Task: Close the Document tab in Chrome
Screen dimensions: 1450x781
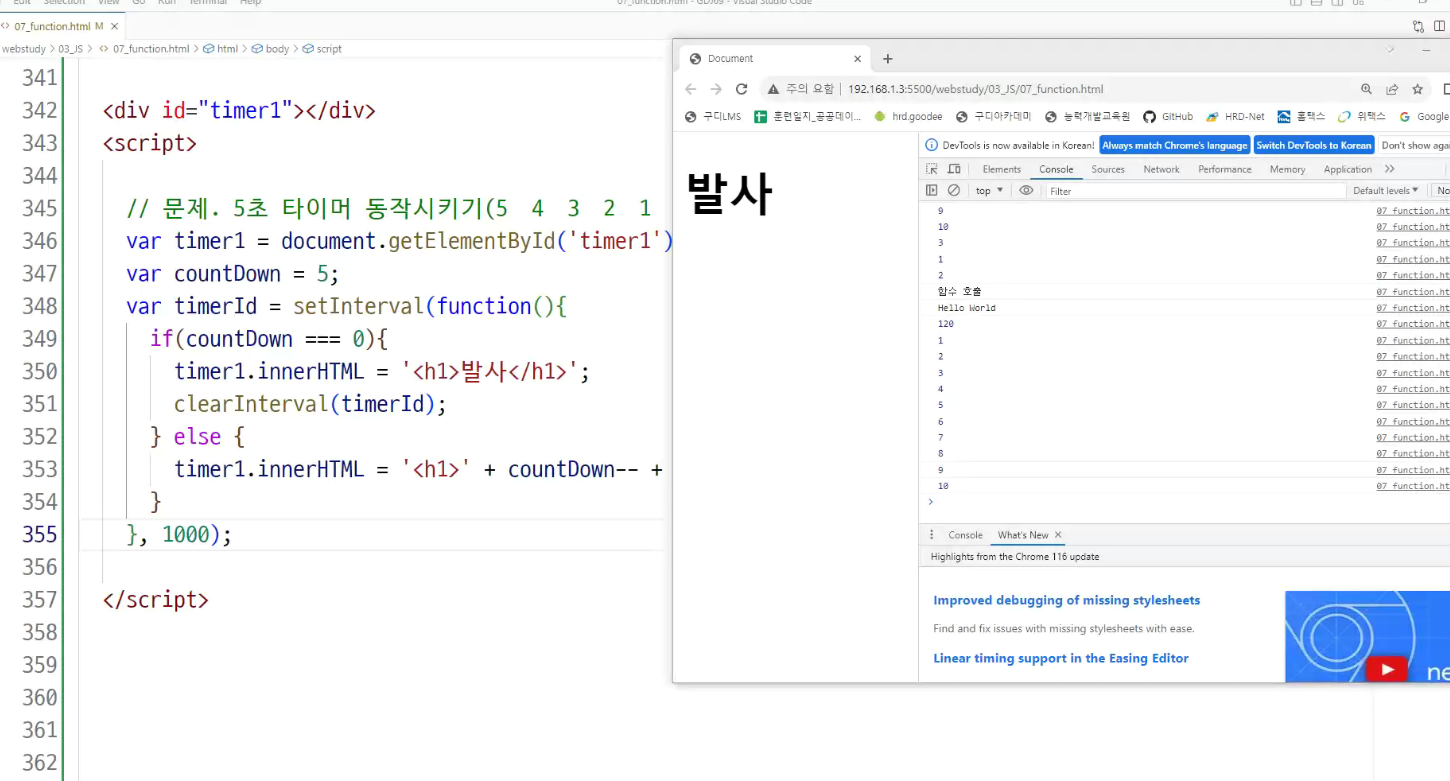Action: pyautogui.click(x=857, y=59)
